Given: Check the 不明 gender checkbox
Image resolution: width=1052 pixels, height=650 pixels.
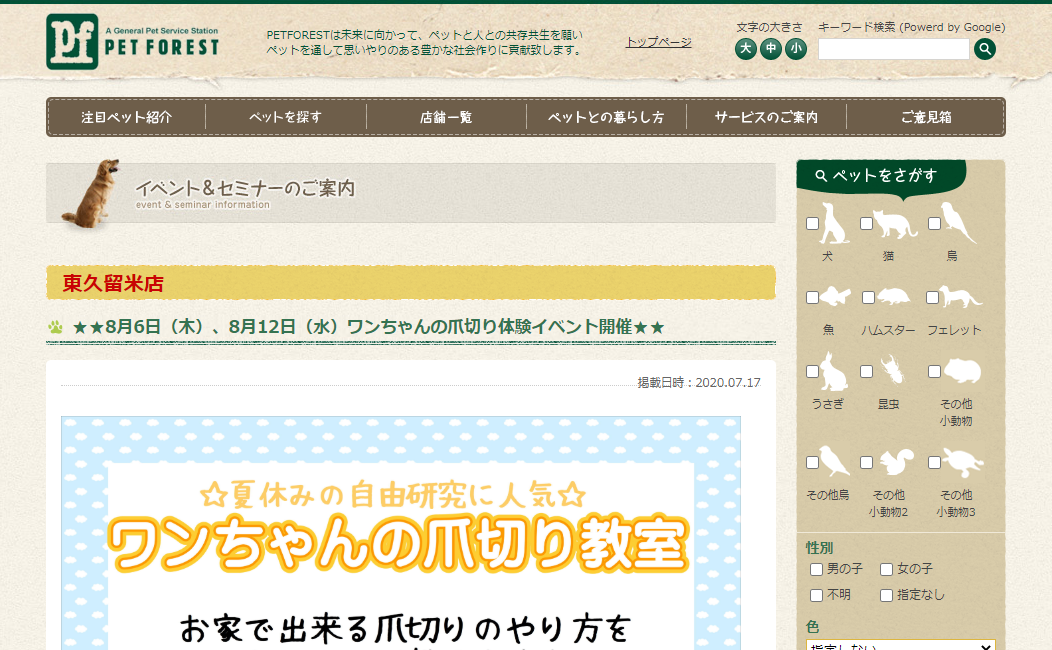Looking at the screenshot, I should 816,596.
